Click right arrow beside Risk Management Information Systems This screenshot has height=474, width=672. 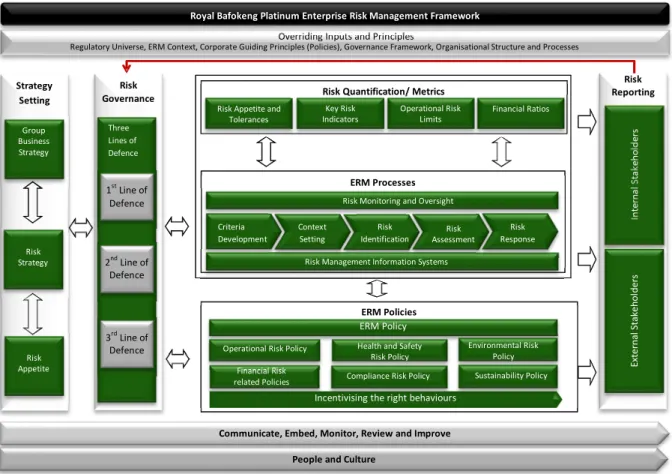coord(587,259)
